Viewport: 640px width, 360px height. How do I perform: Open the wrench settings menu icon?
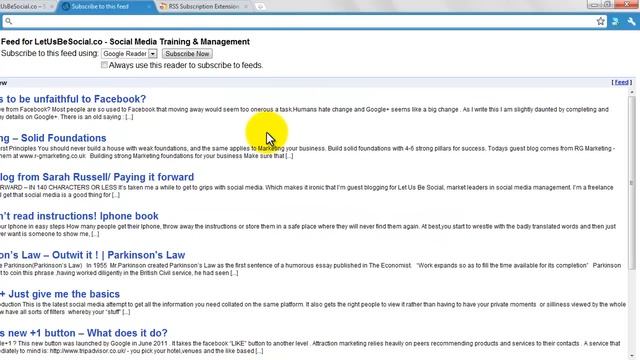point(631,21)
